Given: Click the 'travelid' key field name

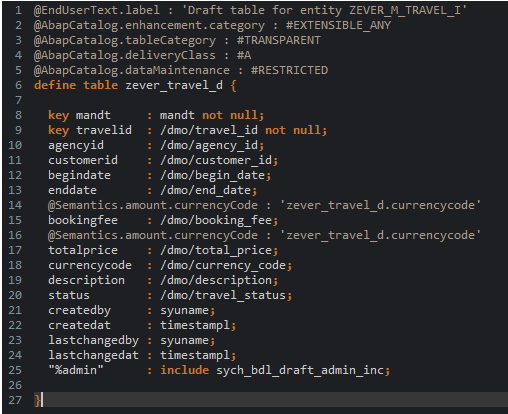Looking at the screenshot, I should 104,130.
